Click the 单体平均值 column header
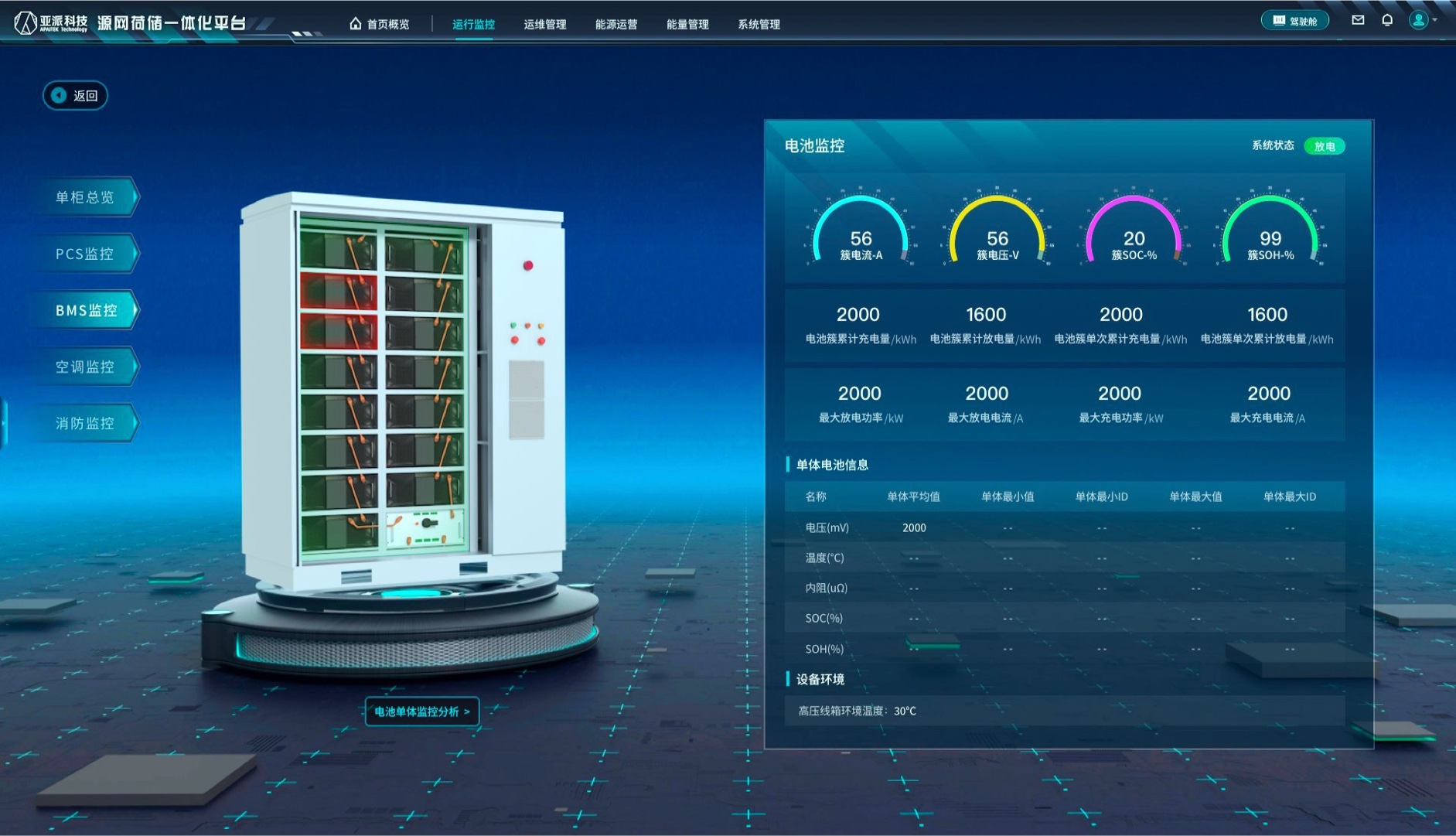Image resolution: width=1456 pixels, height=836 pixels. pyautogui.click(x=913, y=496)
